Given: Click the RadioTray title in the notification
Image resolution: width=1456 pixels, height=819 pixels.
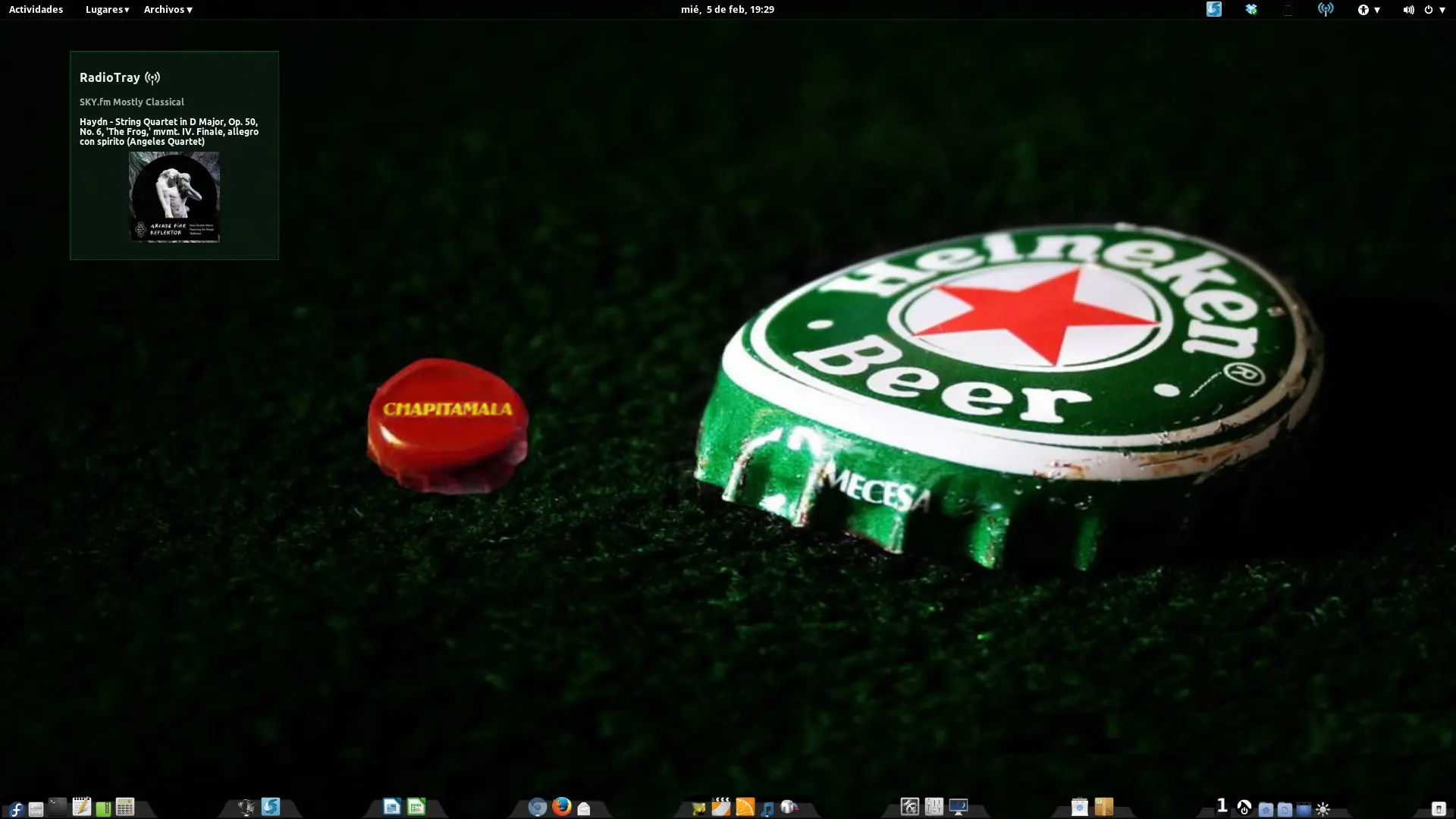Looking at the screenshot, I should [x=110, y=77].
